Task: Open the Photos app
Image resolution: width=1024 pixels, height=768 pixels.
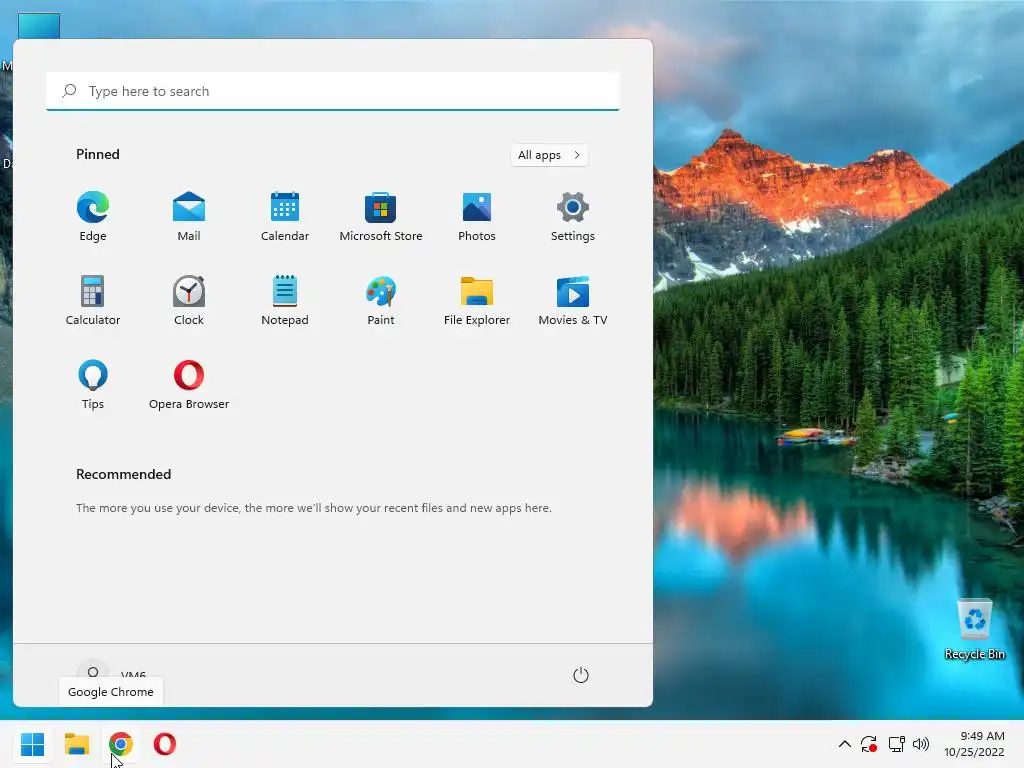Action: 477,217
